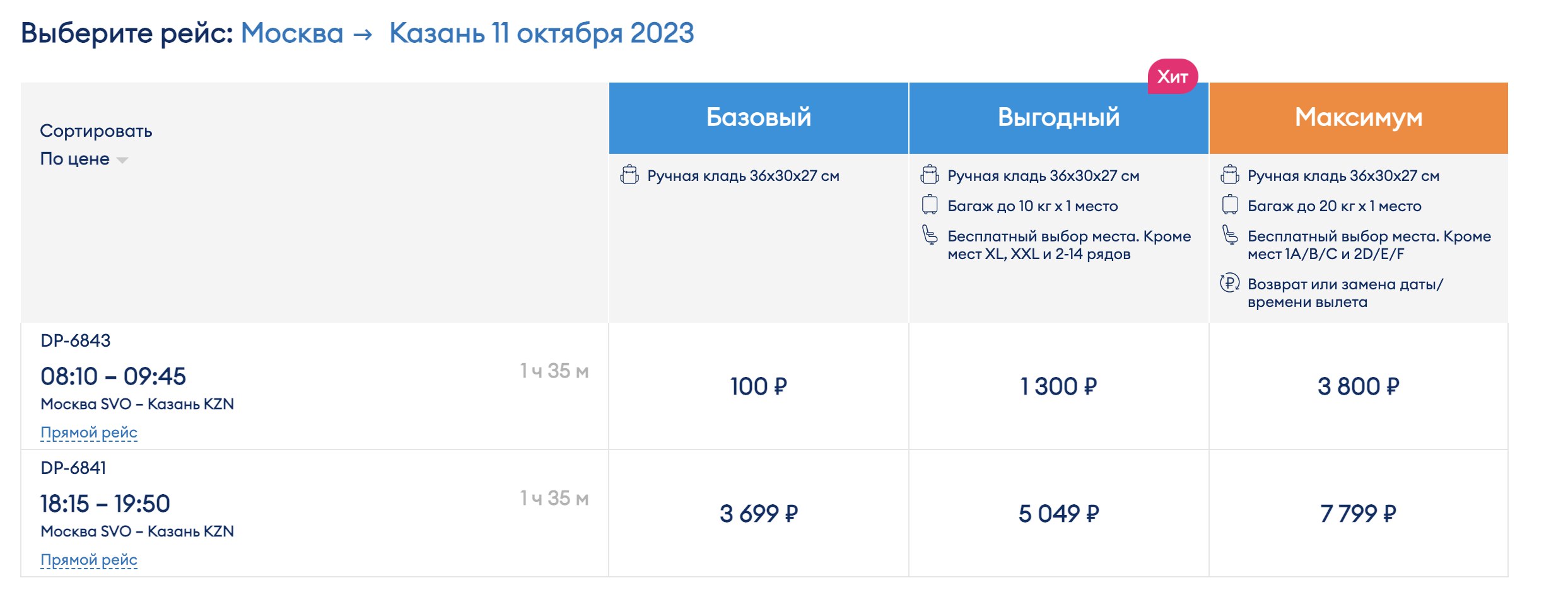Click hand luggage icon under Максимум tariff
Viewport: 1568px width, 590px height.
pos(1229,175)
